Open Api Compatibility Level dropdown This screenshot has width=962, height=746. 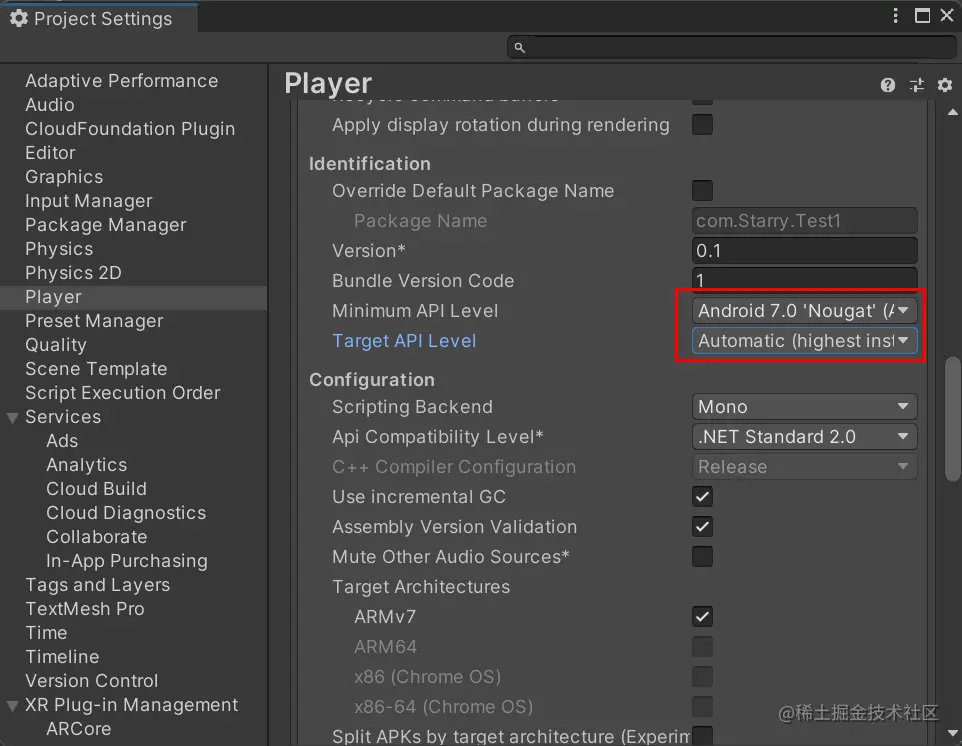pyautogui.click(x=804, y=437)
